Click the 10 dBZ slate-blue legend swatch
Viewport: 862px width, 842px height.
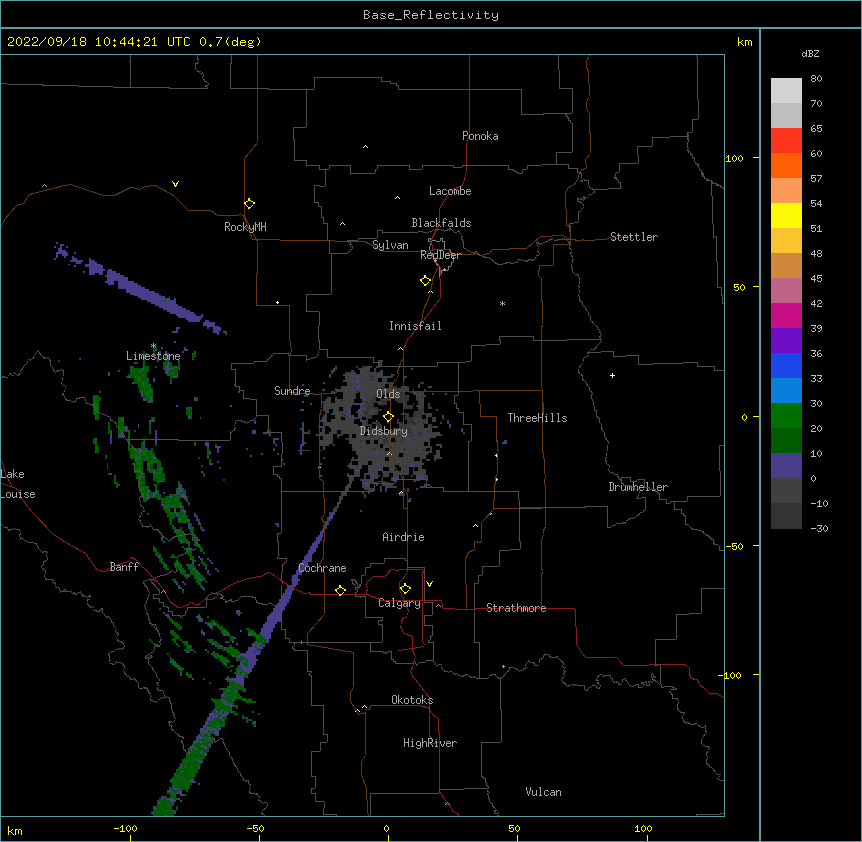coord(786,465)
